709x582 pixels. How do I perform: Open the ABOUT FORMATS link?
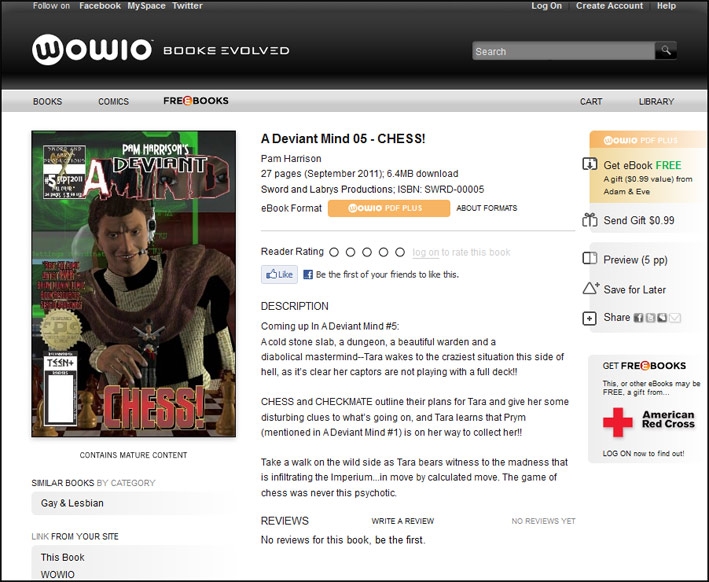pos(487,208)
